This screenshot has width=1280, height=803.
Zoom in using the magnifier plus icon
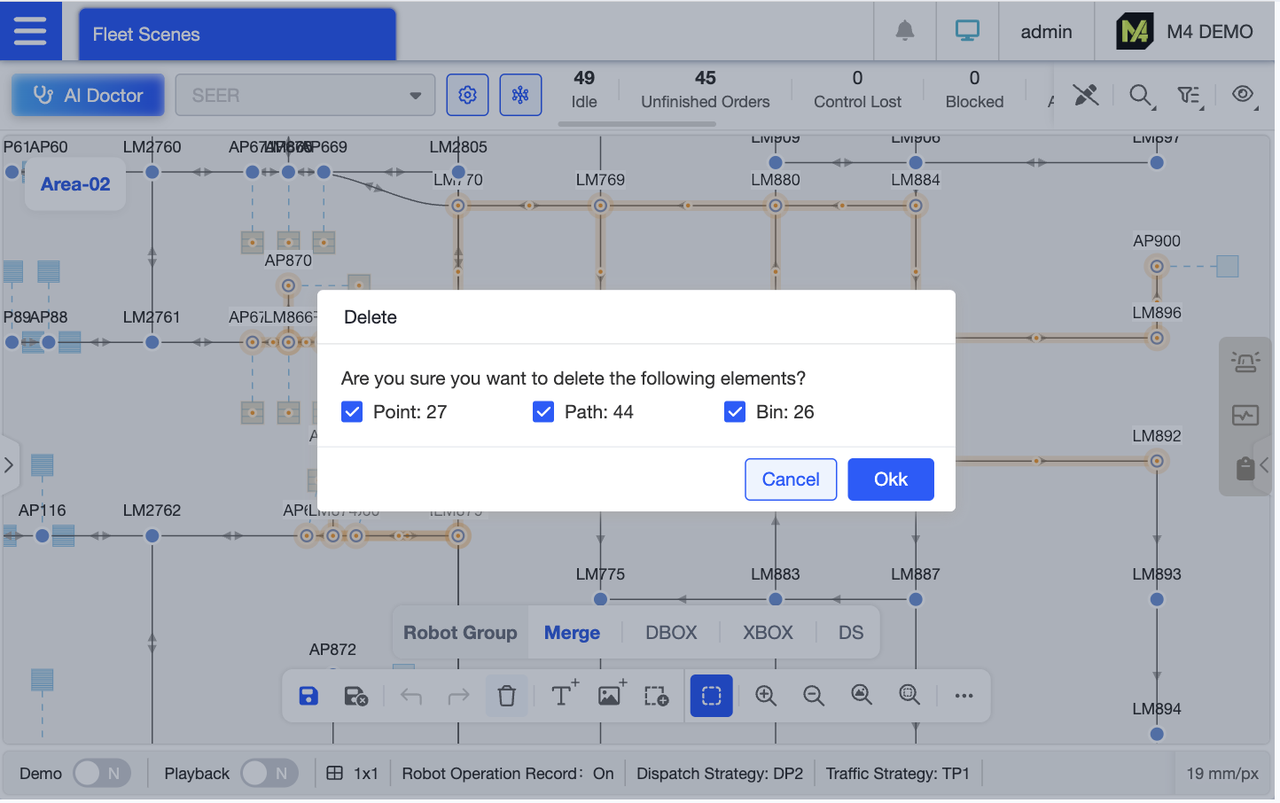pyautogui.click(x=765, y=695)
